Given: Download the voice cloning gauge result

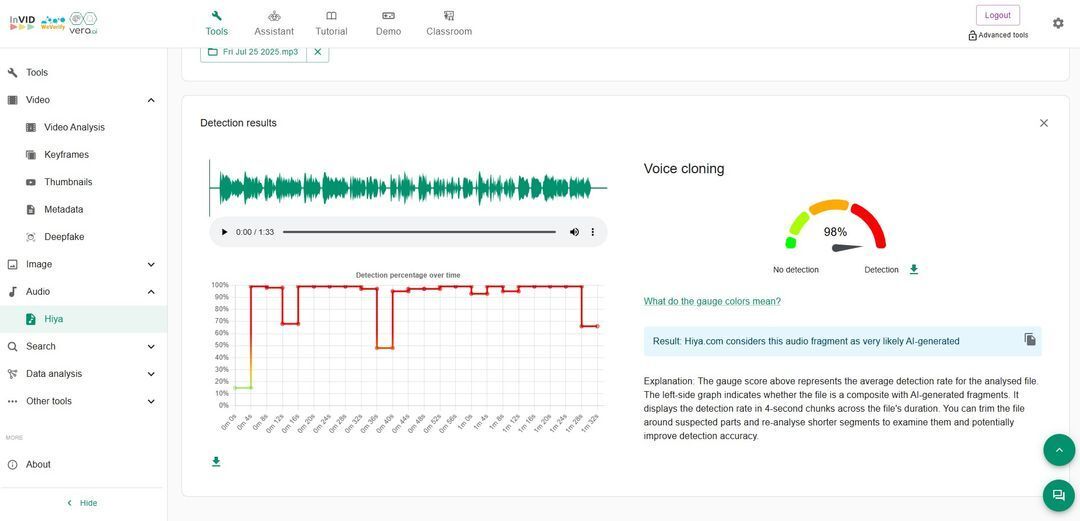Looking at the screenshot, I should pos(913,270).
